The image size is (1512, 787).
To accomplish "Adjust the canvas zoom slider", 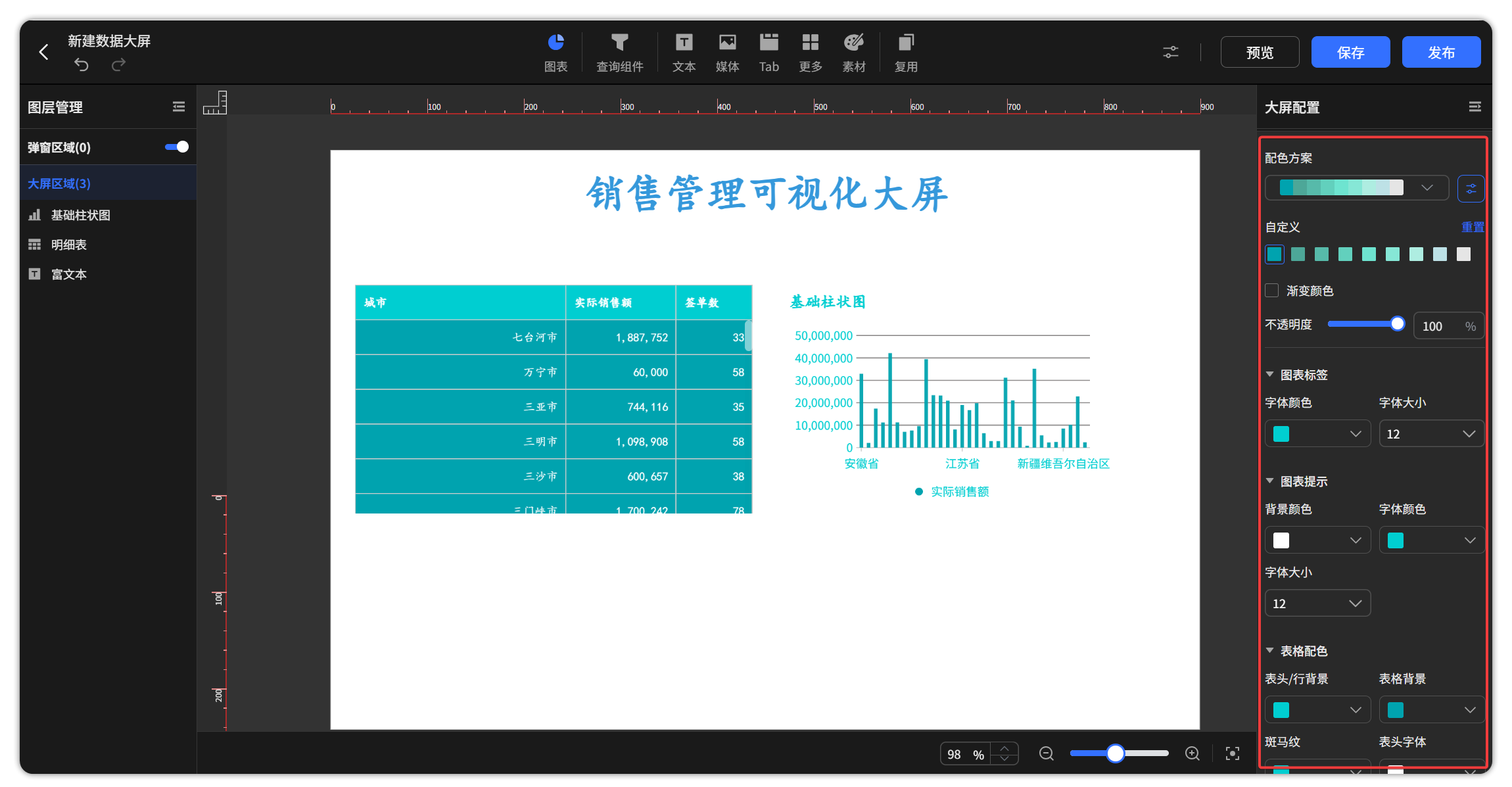I will 1115,753.
